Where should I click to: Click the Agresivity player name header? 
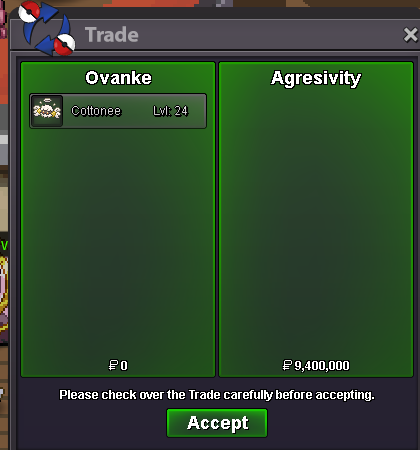316,79
